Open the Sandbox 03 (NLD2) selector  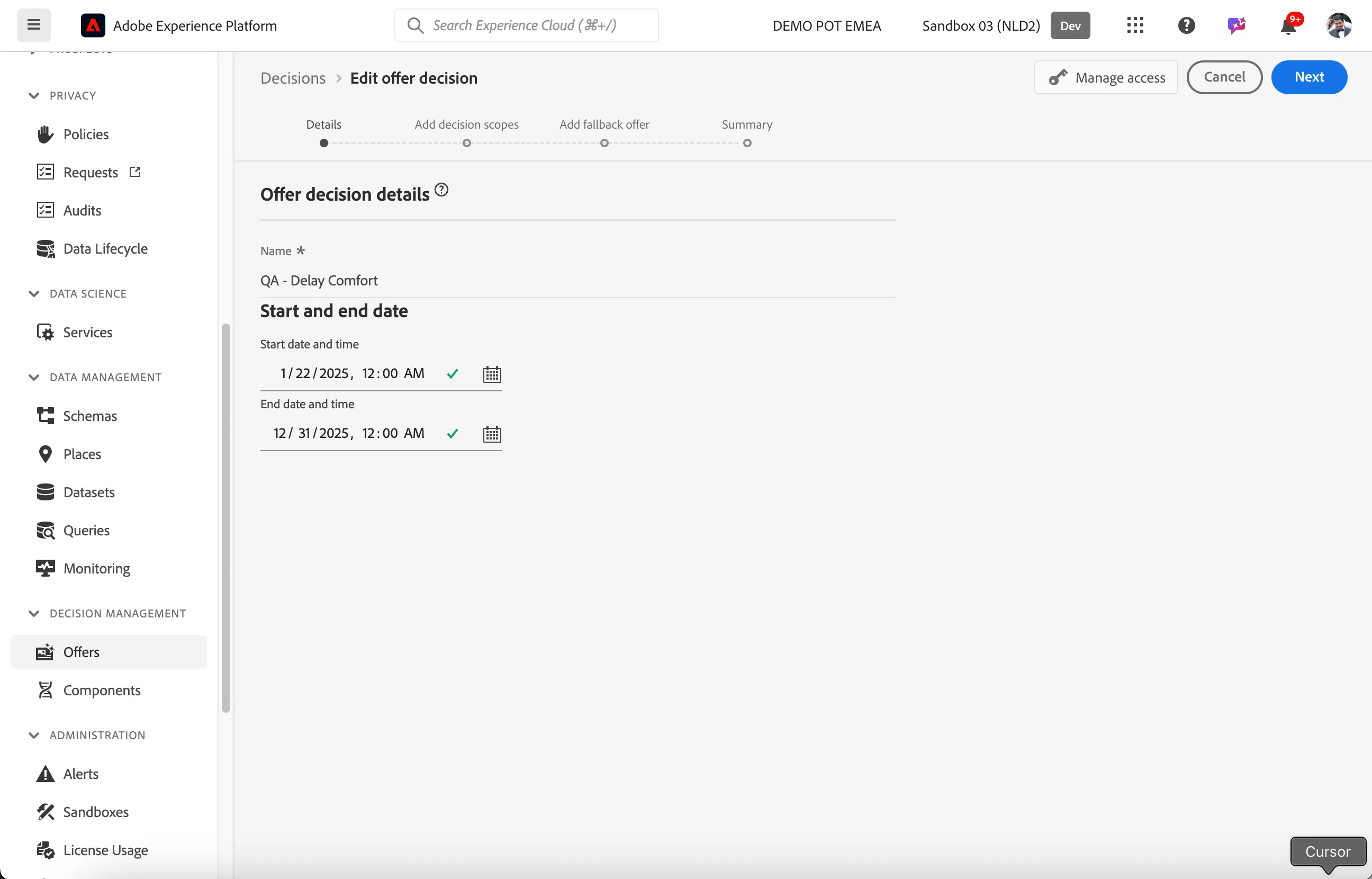pos(1006,25)
